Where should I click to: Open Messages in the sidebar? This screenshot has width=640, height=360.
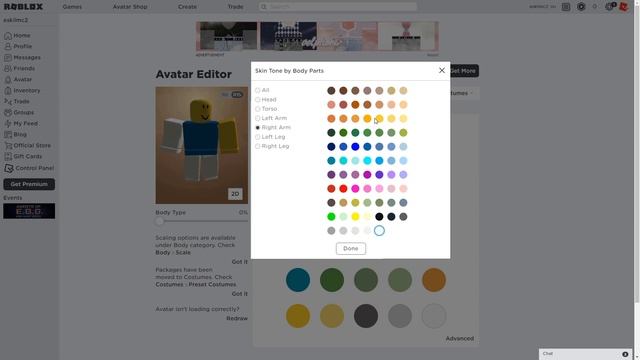tap(22, 58)
